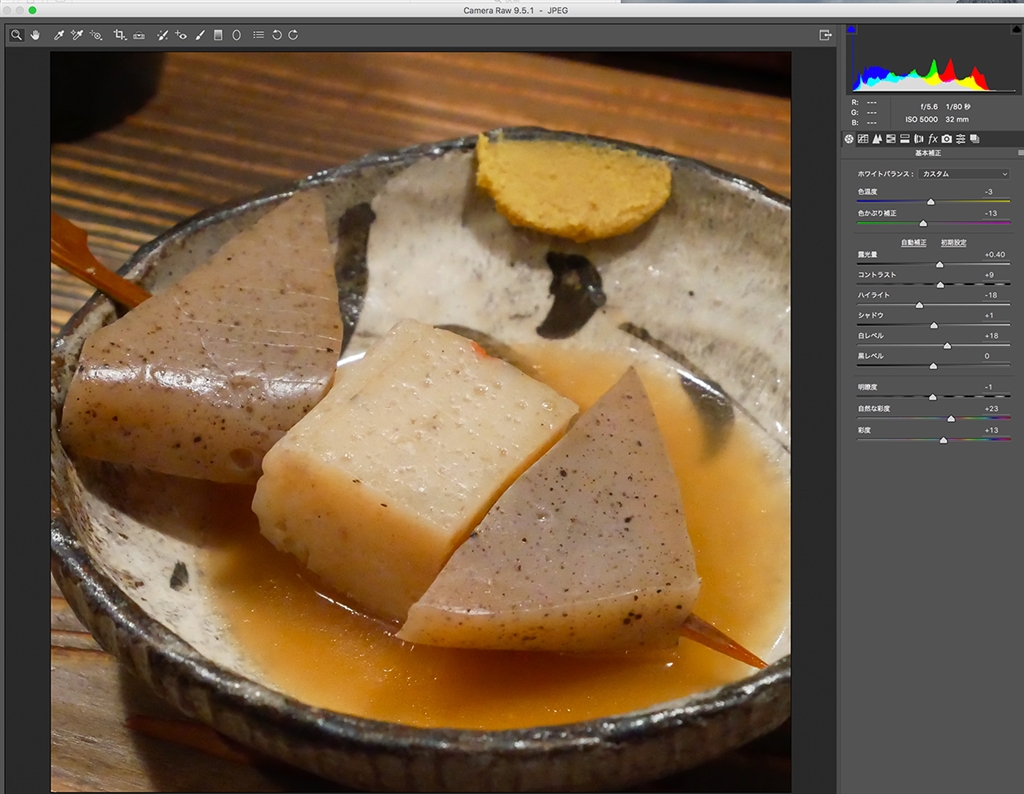Image resolution: width=1024 pixels, height=794 pixels.
Task: Toggle shadow clipping warning in histogram
Action: (852, 30)
